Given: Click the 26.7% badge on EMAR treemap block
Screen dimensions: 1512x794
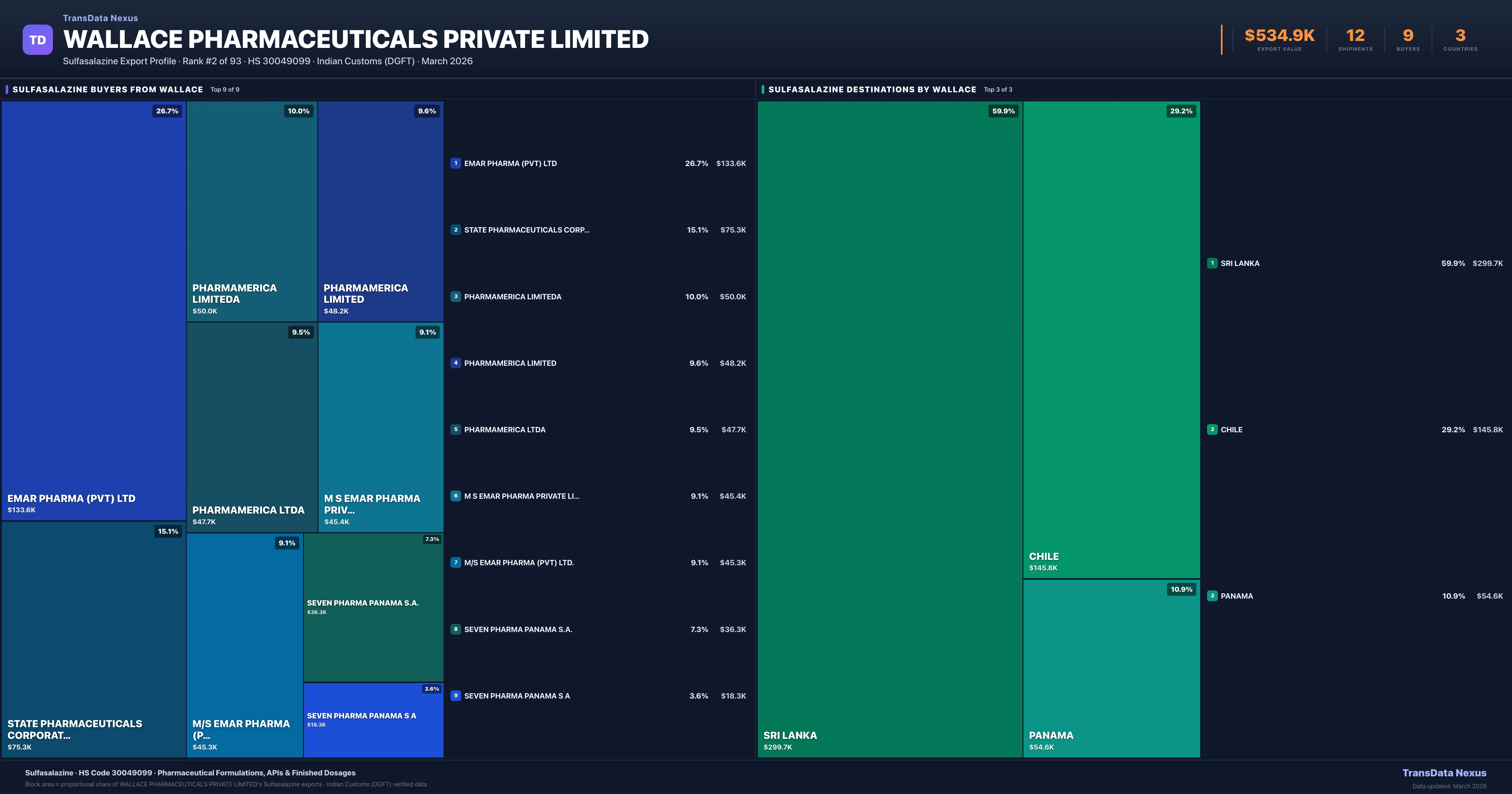Looking at the screenshot, I should click(167, 111).
